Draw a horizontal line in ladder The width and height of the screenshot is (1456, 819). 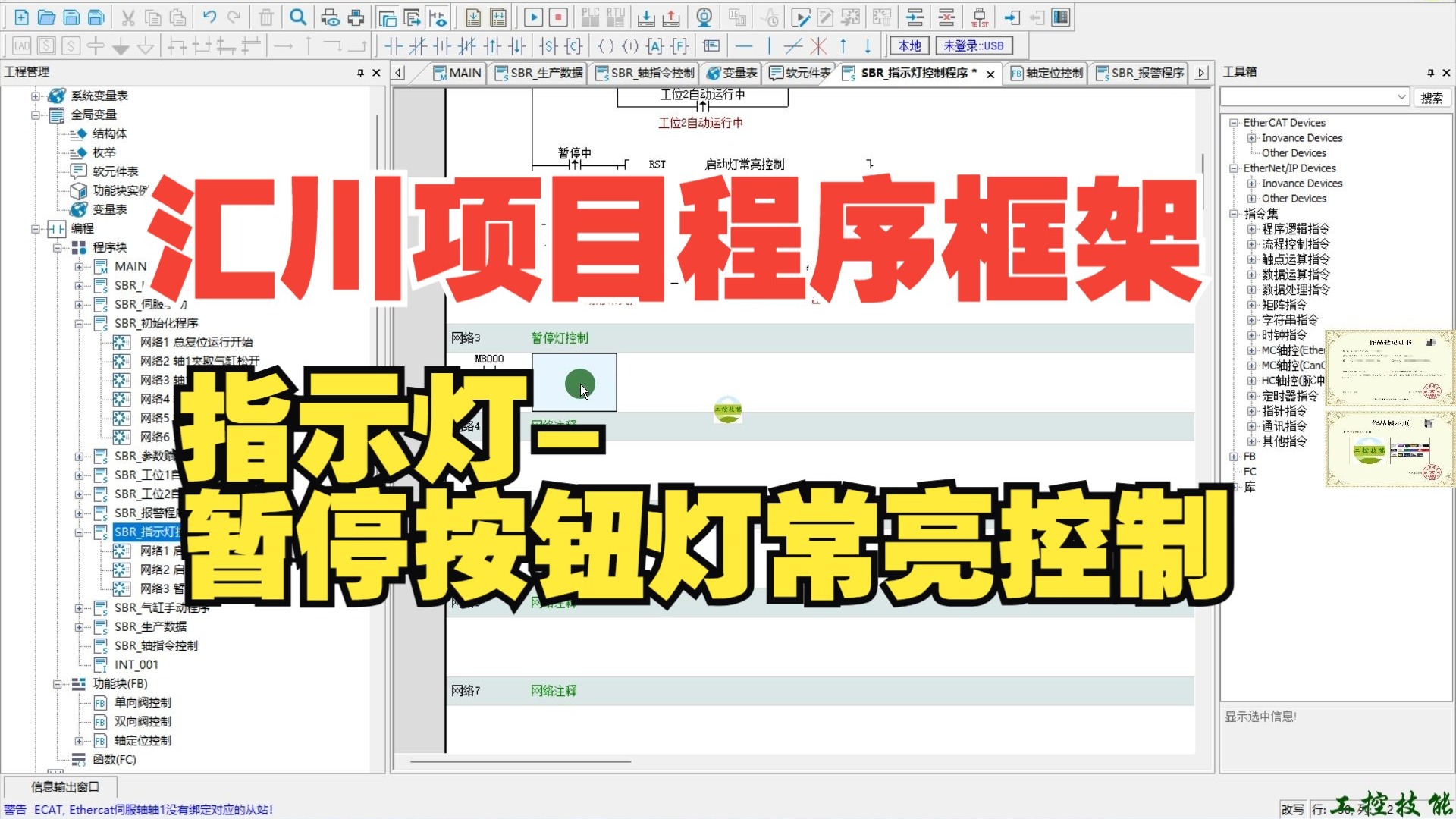pos(745,46)
